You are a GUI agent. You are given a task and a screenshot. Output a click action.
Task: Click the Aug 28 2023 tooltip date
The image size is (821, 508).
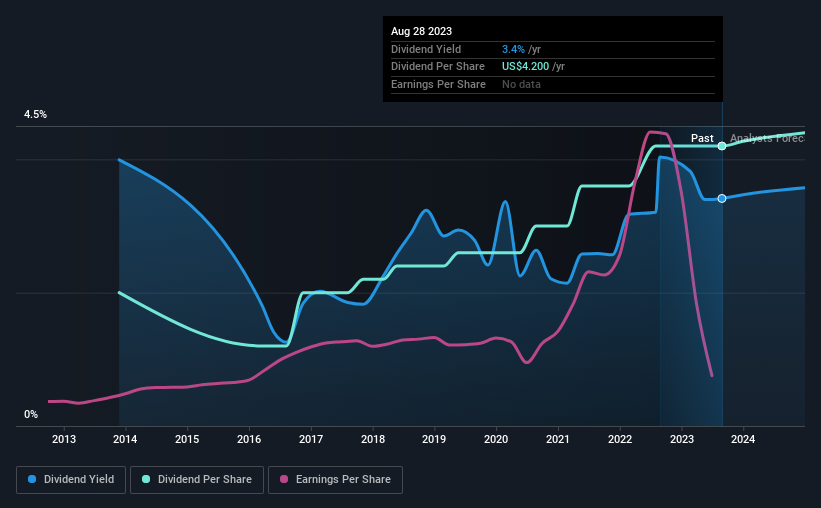click(x=421, y=31)
